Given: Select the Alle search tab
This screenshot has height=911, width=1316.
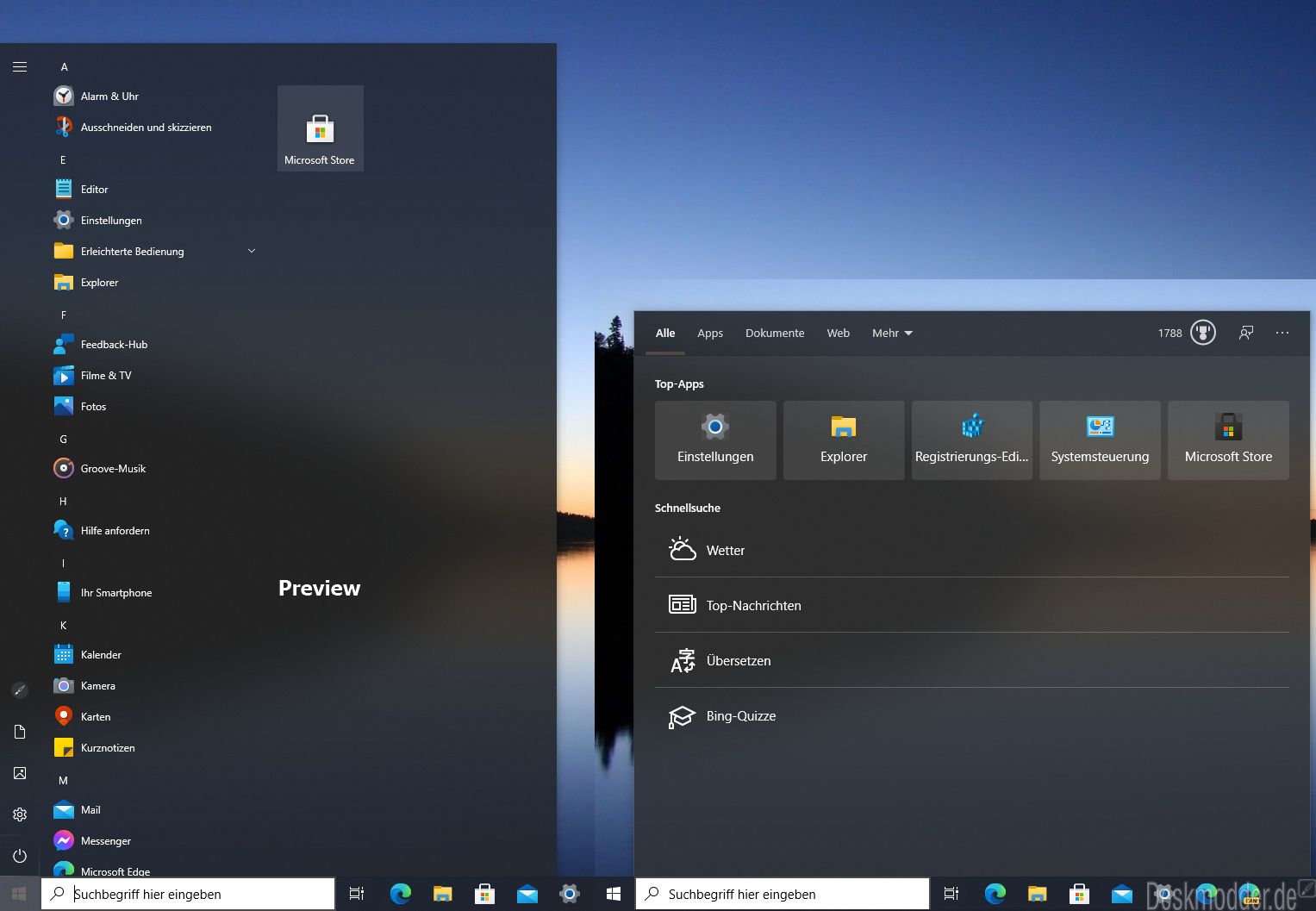Looking at the screenshot, I should (x=665, y=334).
